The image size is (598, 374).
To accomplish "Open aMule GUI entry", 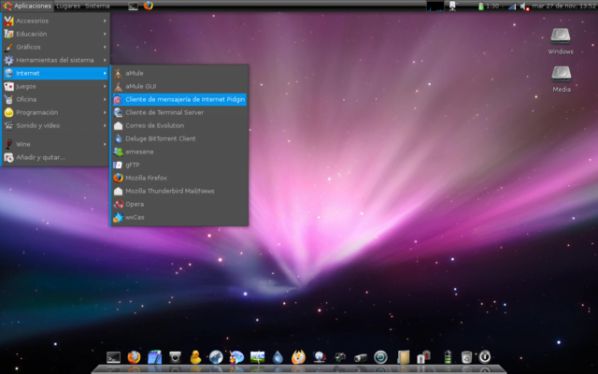I will click(180, 87).
